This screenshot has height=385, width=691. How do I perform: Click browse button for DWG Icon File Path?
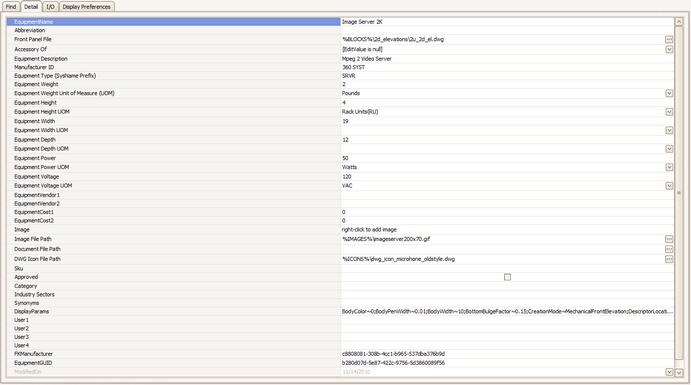(x=669, y=259)
